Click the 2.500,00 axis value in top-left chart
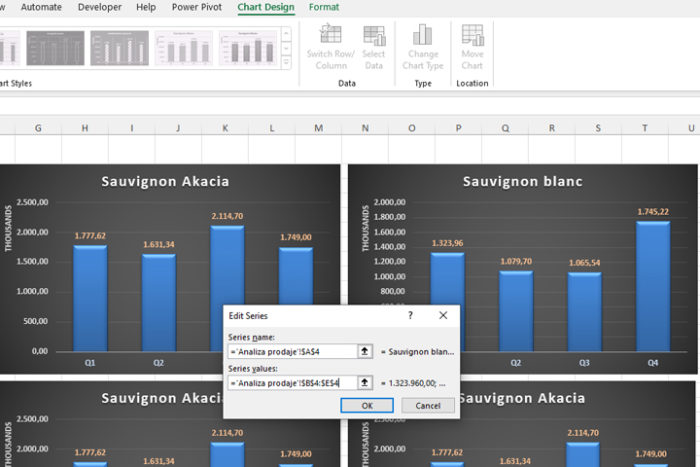 [x=32, y=202]
